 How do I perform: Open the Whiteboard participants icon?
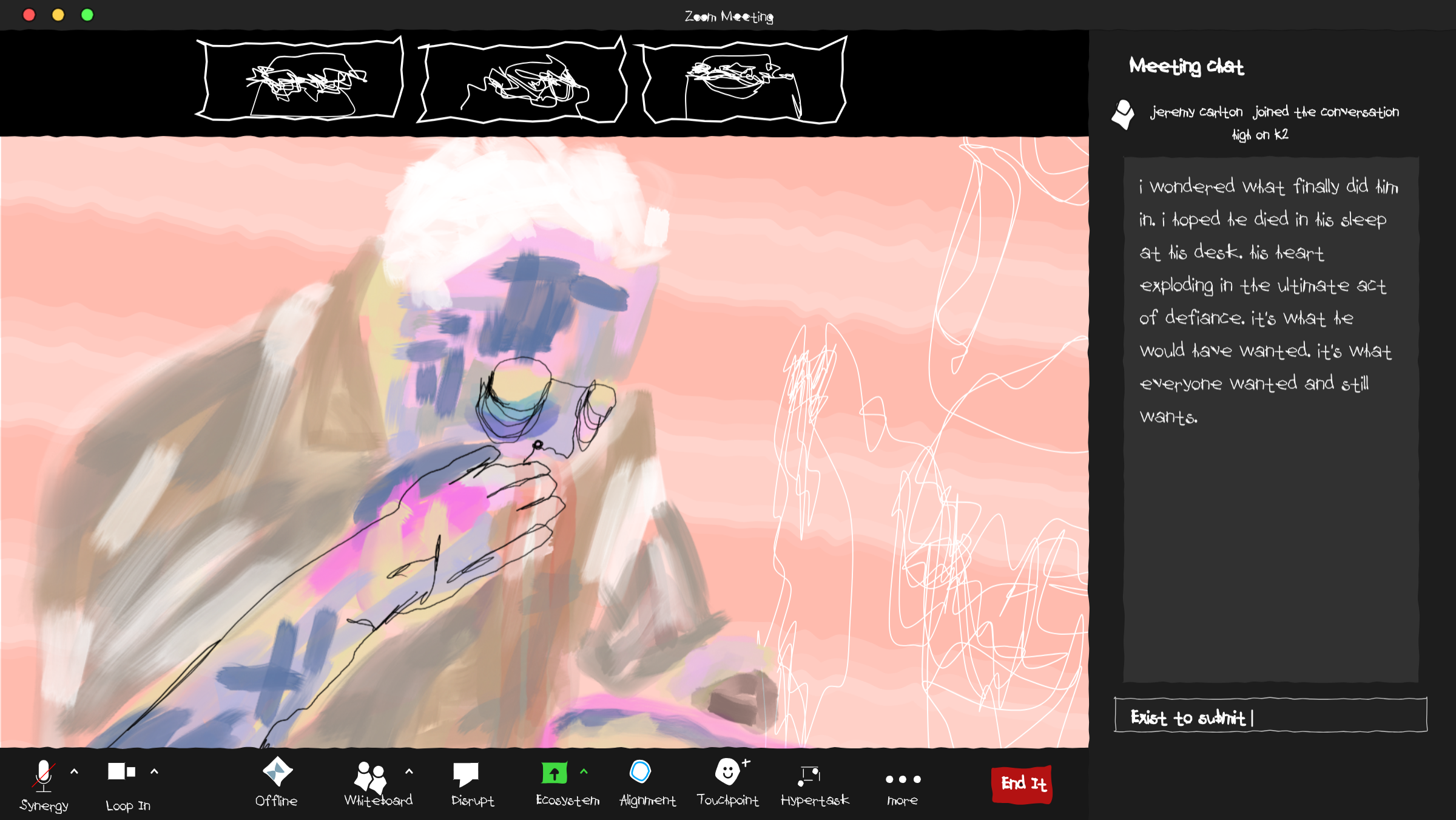pos(370,776)
